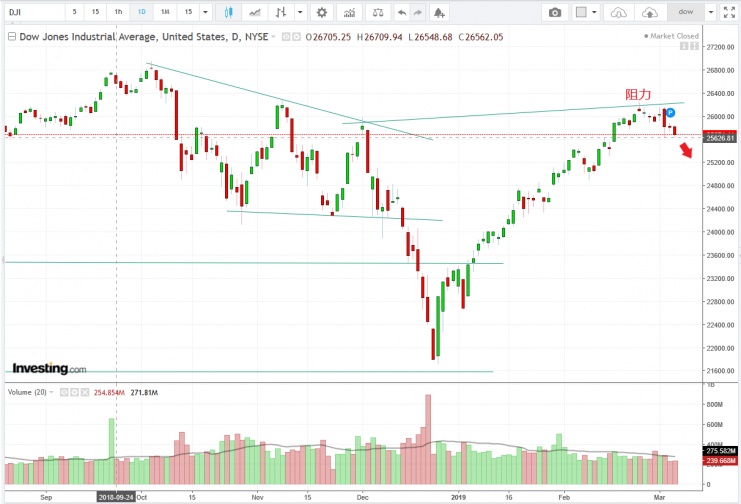Click the dow layout name button
The width and height of the screenshot is (741, 504).
click(687, 12)
